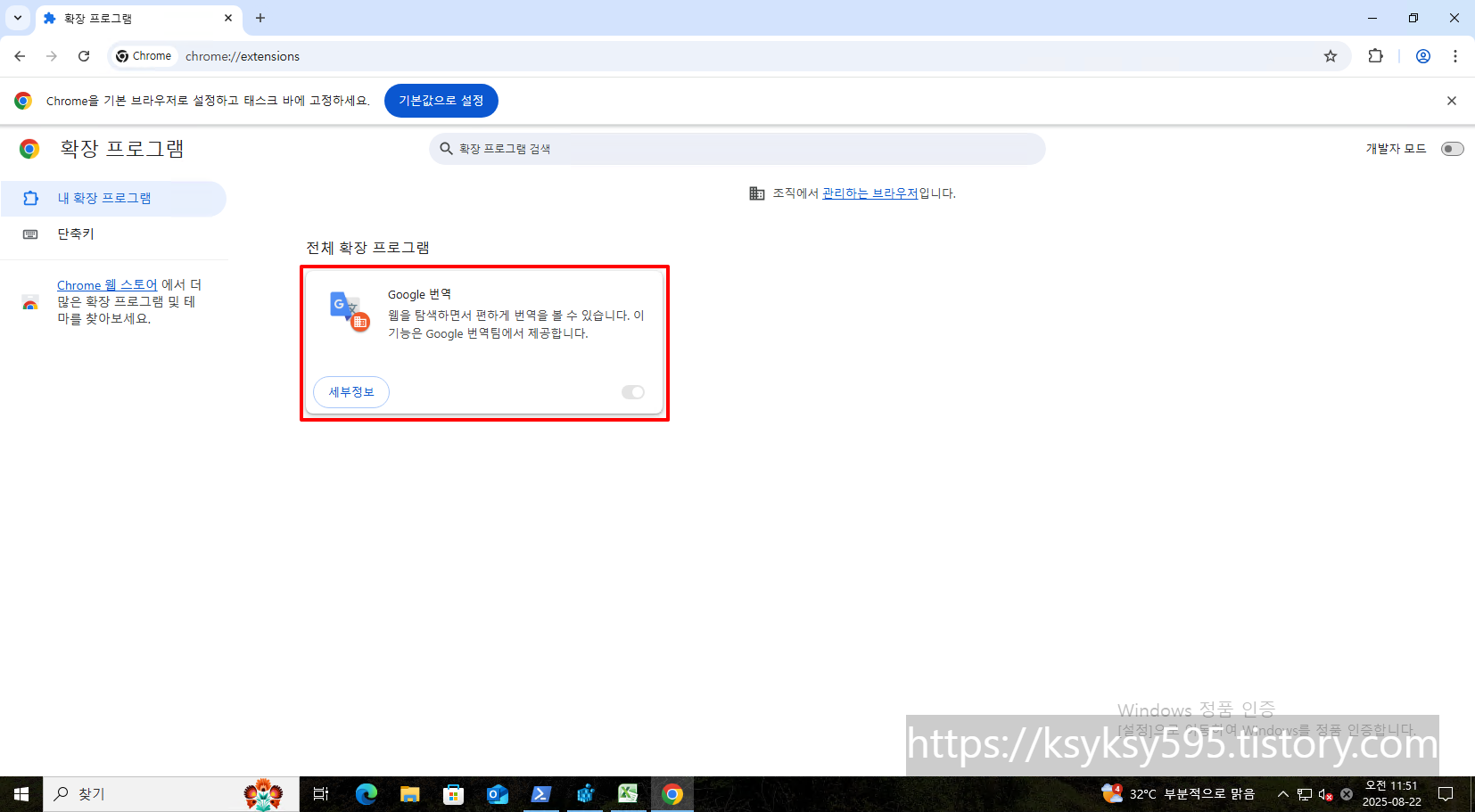
Task: Open Excel from the taskbar
Action: coord(628,794)
